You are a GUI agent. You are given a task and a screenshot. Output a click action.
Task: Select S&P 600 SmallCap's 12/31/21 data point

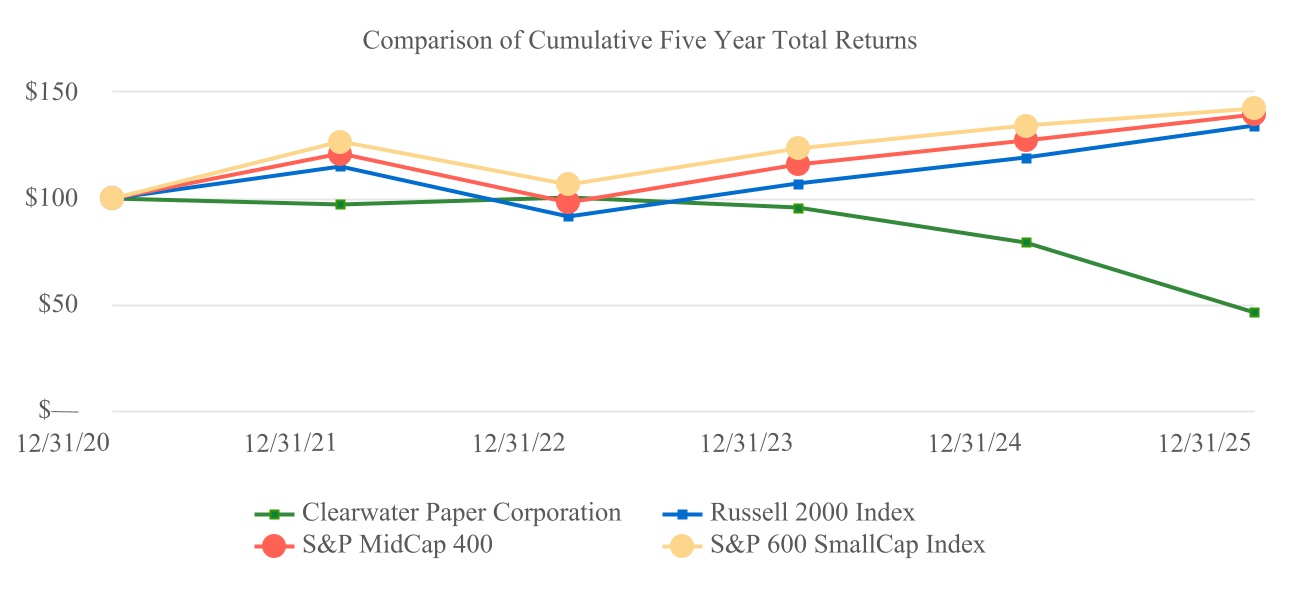coord(340,142)
